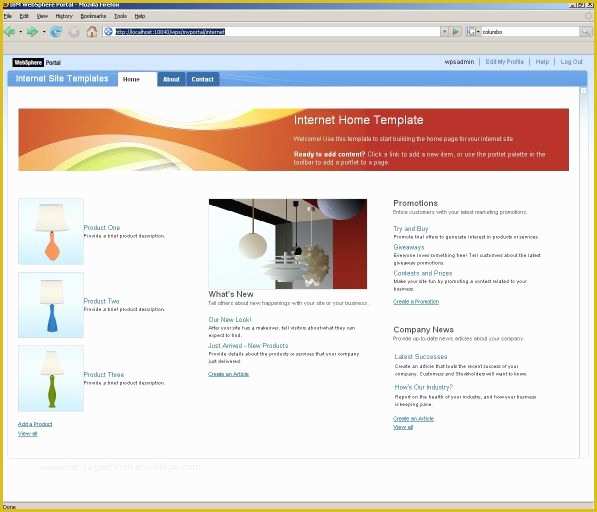Click the browser Back arrow button
Image resolution: width=597 pixels, height=512 pixels.
pyautogui.click(x=10, y=32)
